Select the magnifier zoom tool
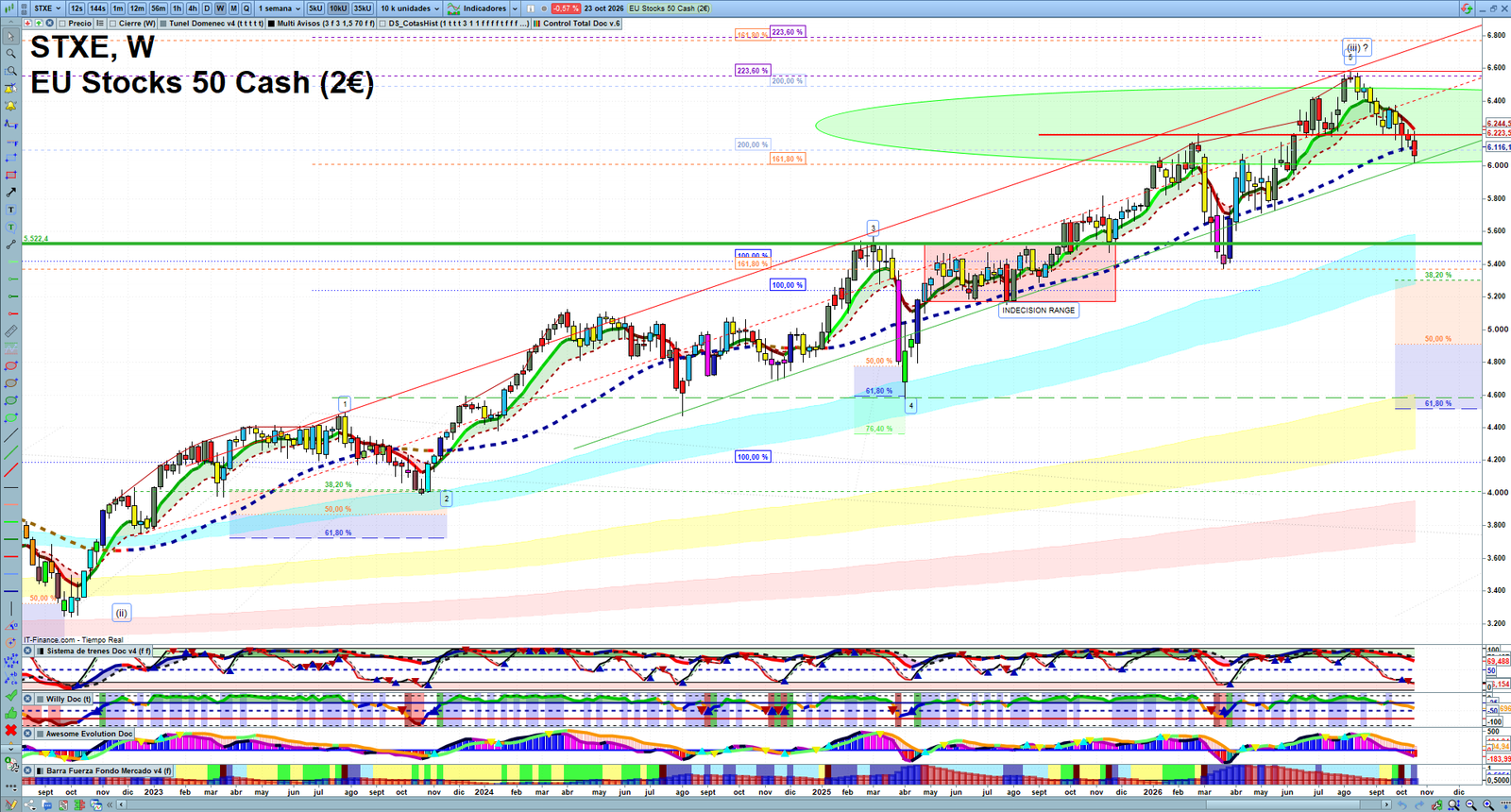 (x=10, y=53)
